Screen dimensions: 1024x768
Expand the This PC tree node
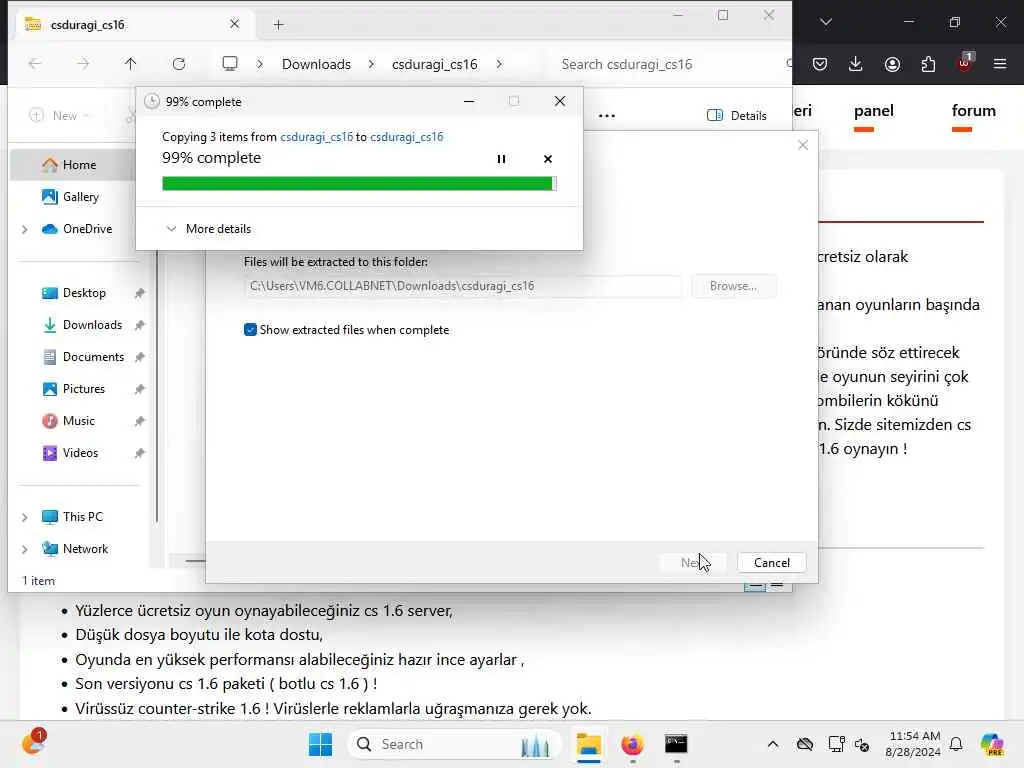pos(25,517)
